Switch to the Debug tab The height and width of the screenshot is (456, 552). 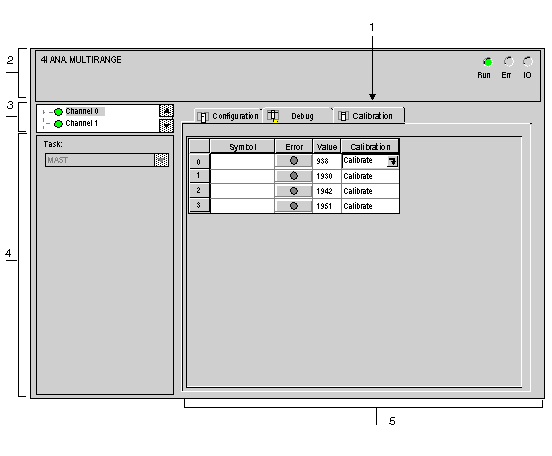[x=298, y=116]
